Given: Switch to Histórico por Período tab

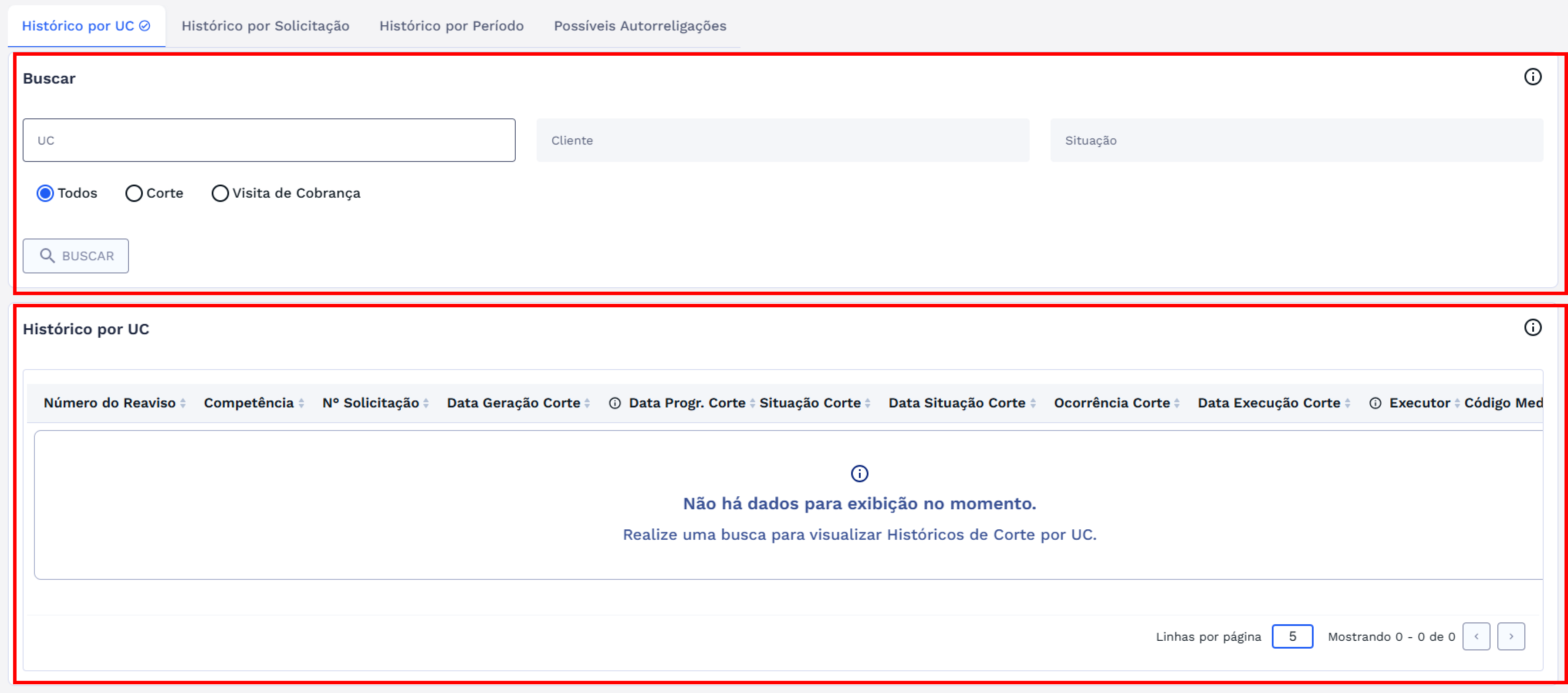Looking at the screenshot, I should point(451,26).
